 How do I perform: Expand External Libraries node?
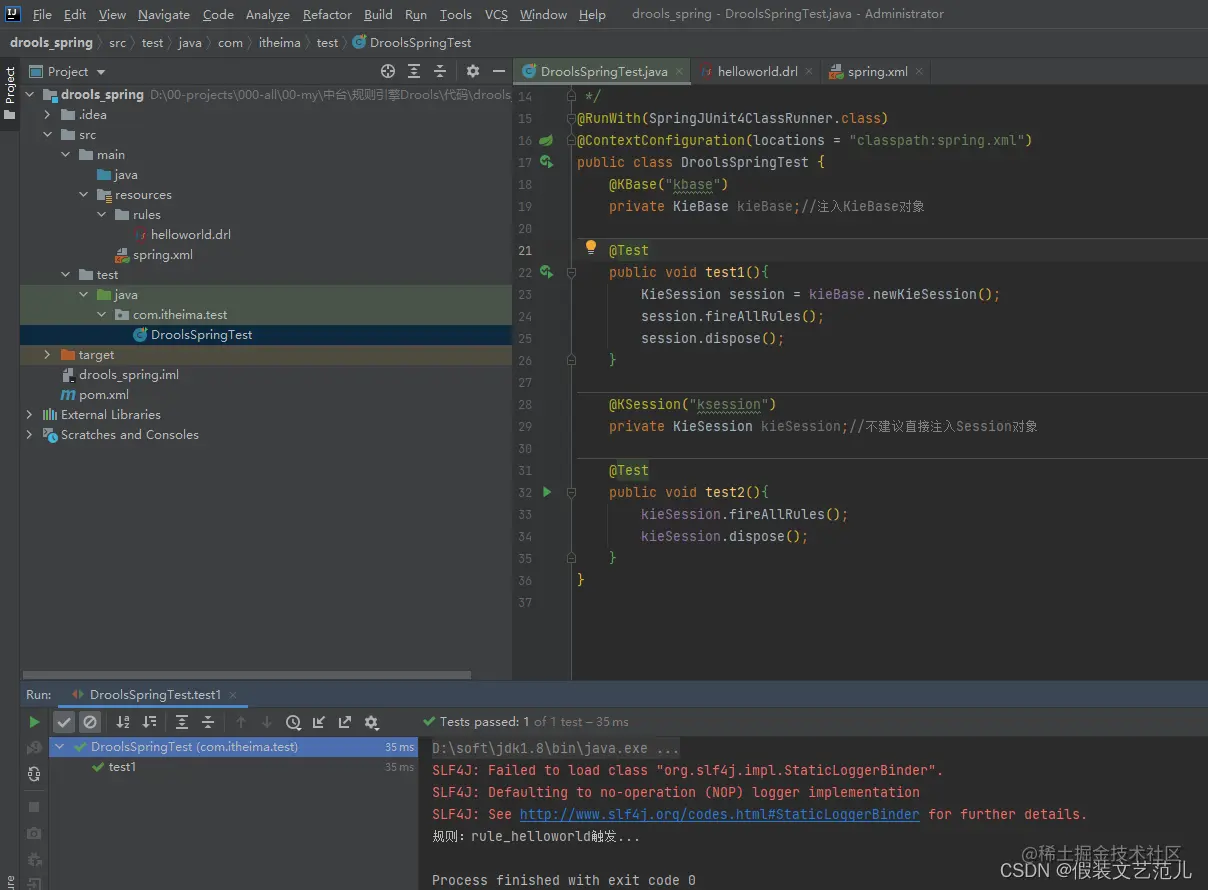click(x=29, y=415)
